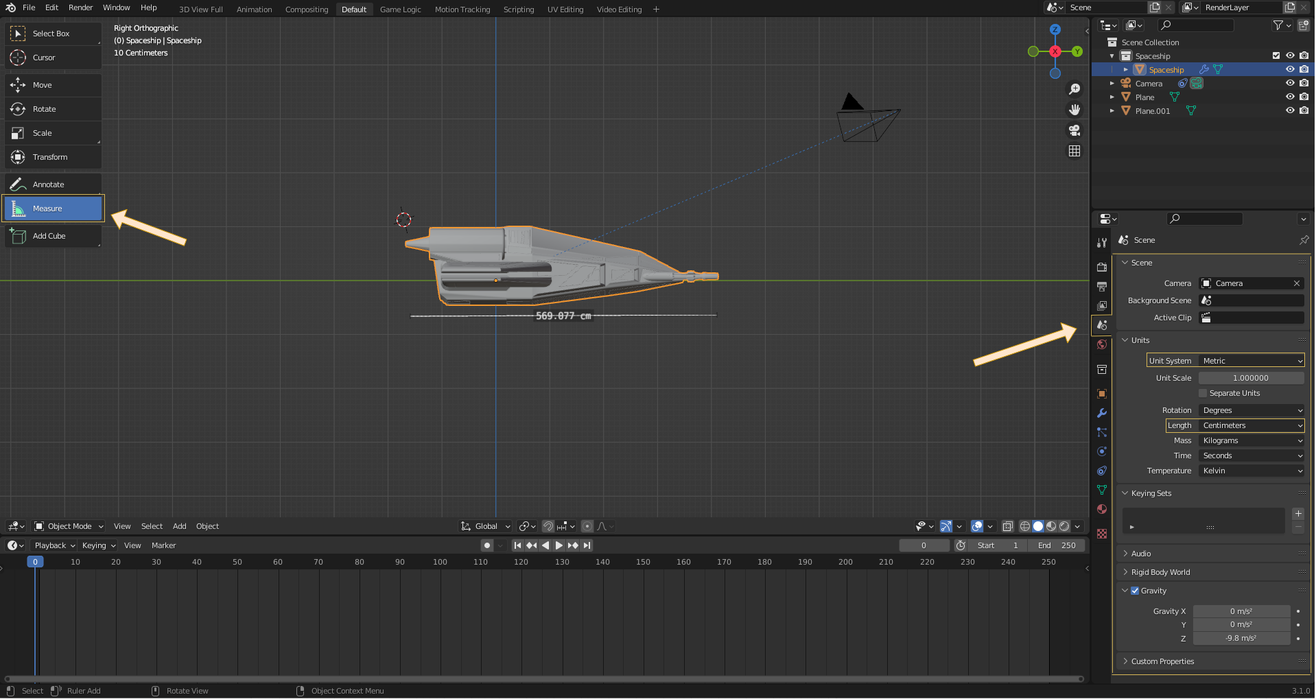Open the Render menu
The height and width of the screenshot is (699, 1316).
pyautogui.click(x=80, y=8)
